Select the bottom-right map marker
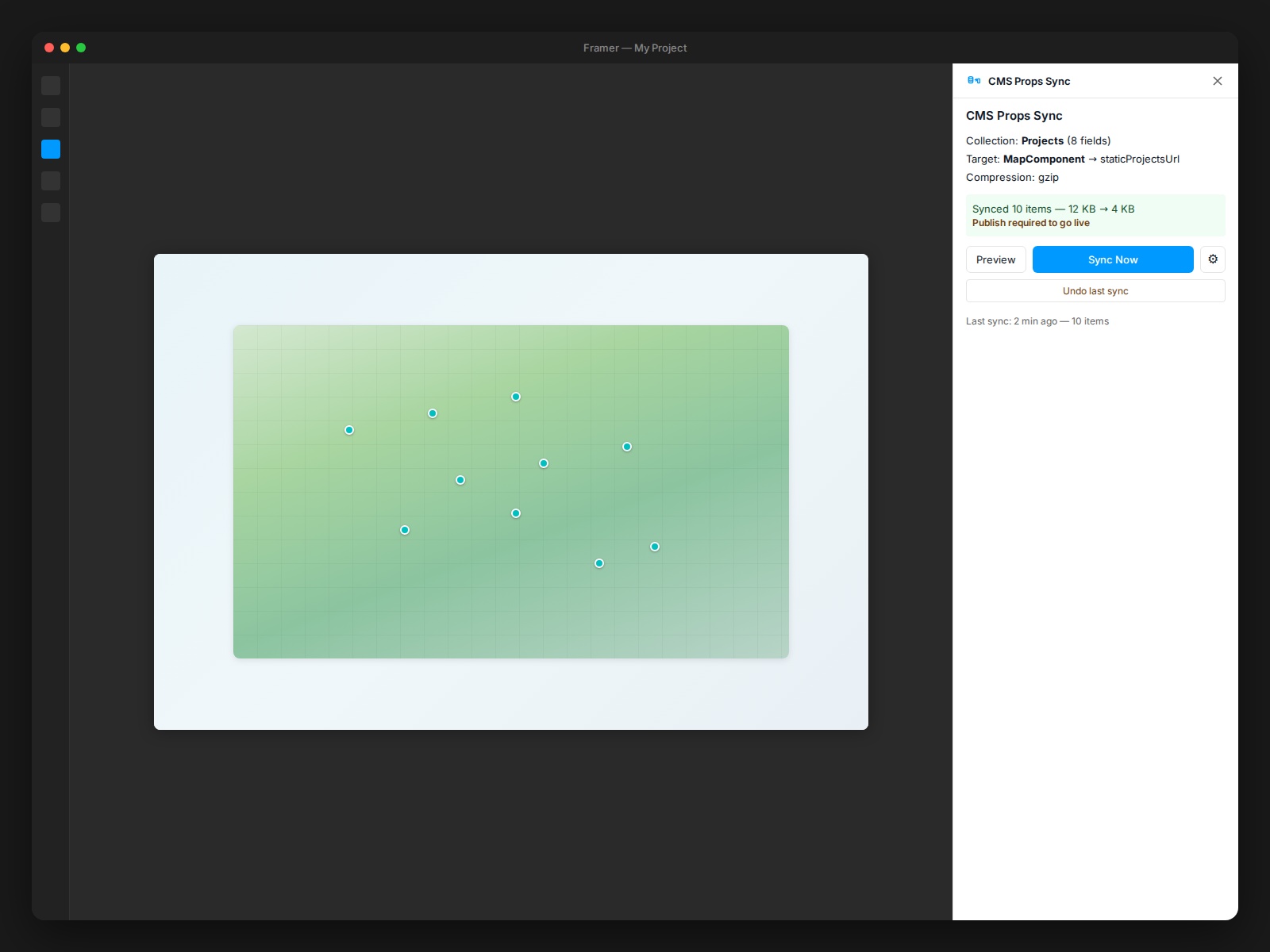This screenshot has width=1270, height=952. (655, 547)
